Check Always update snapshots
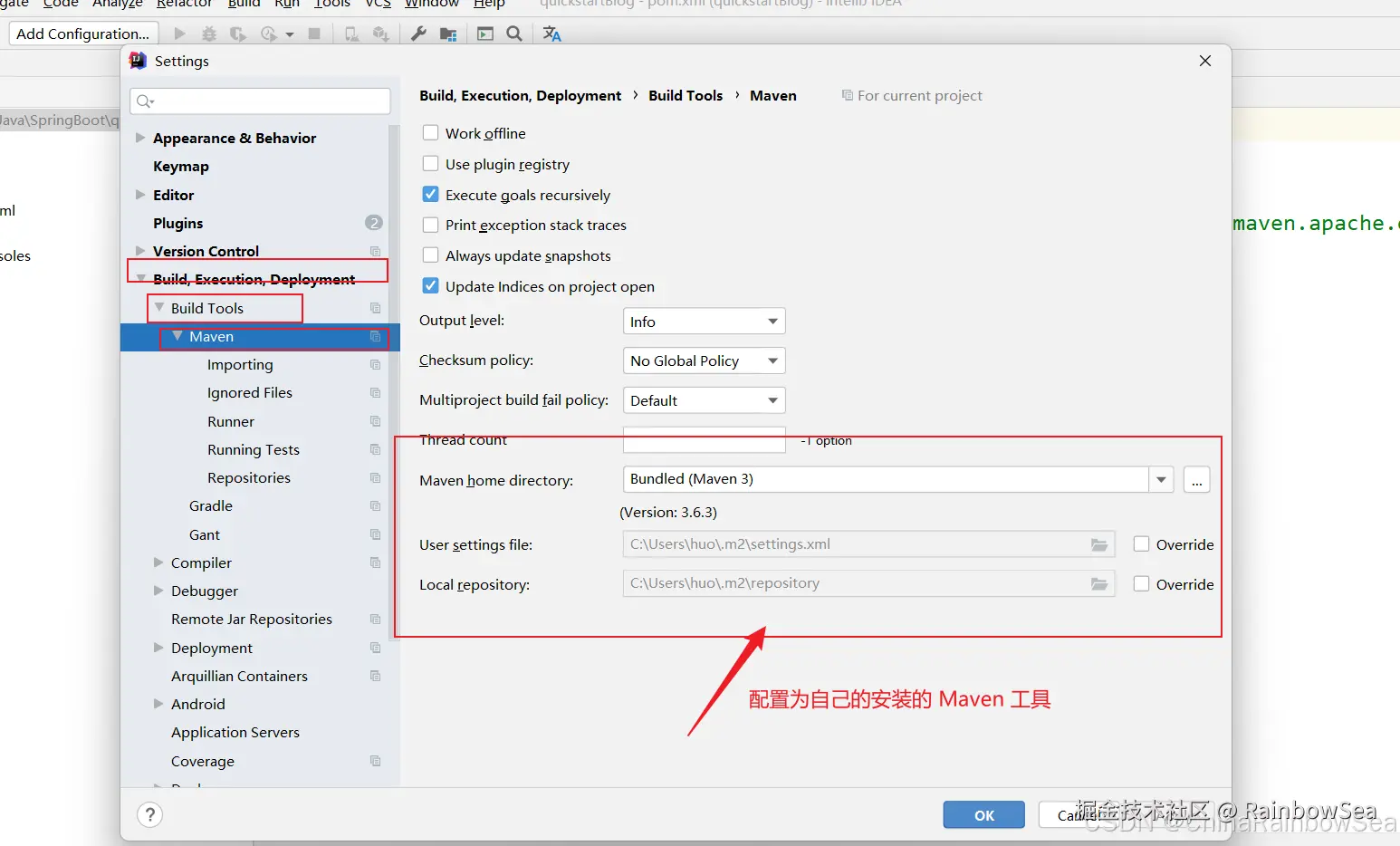This screenshot has width=1400, height=846. [x=431, y=255]
